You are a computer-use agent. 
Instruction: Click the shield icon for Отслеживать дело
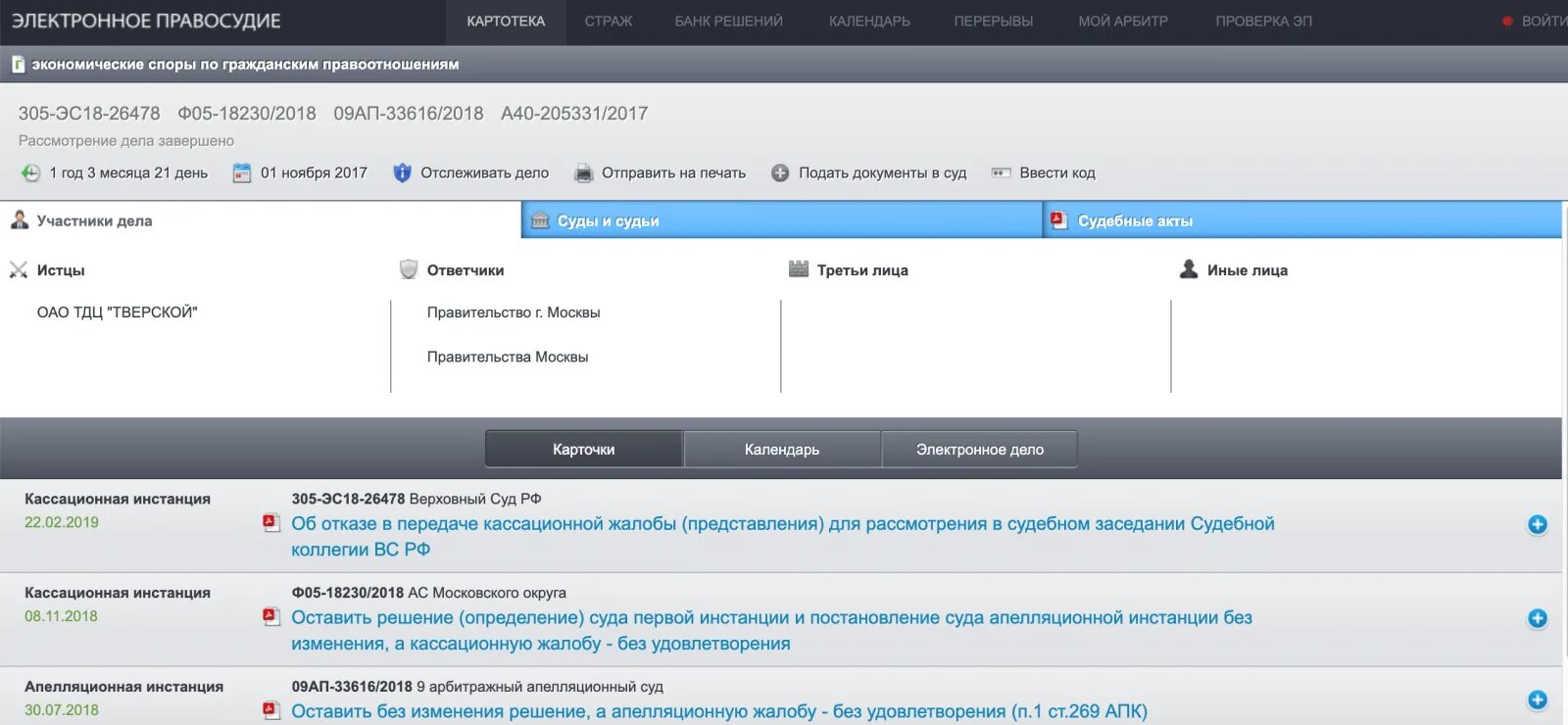click(x=402, y=173)
